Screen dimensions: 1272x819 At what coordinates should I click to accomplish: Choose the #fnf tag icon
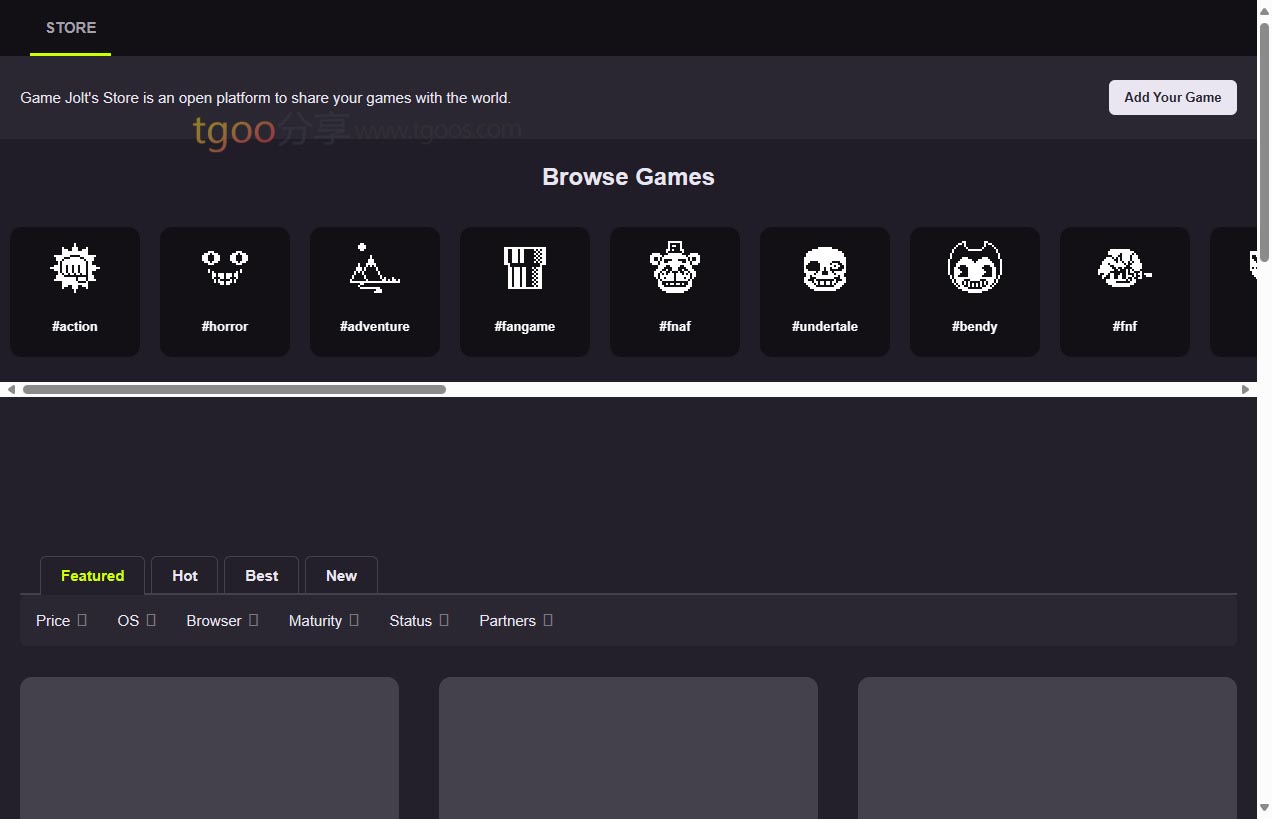pos(1125,269)
